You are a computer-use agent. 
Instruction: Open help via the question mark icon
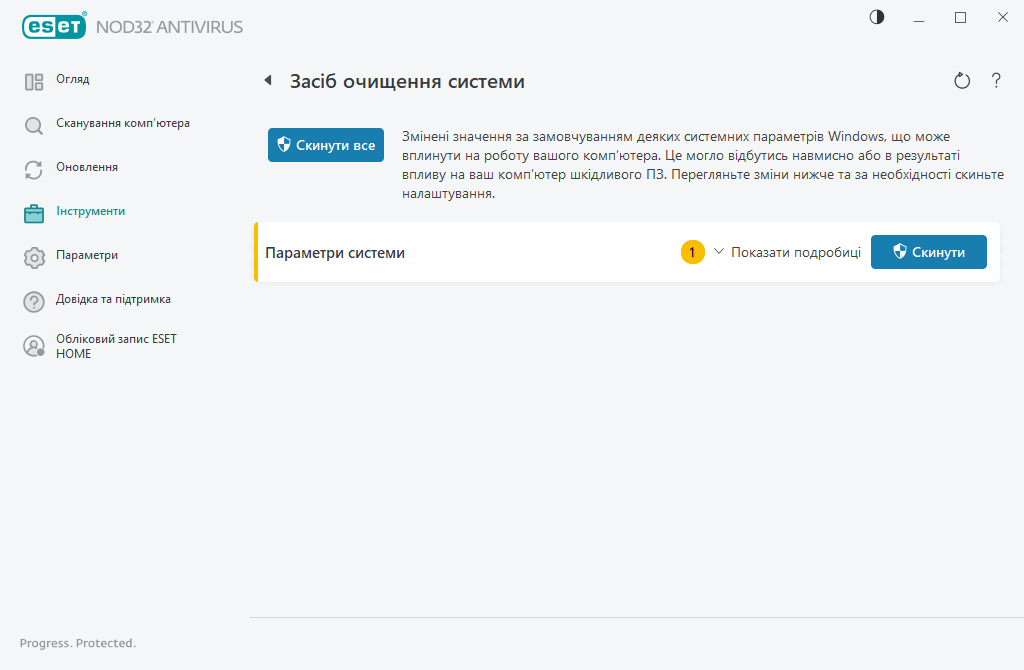click(x=996, y=81)
